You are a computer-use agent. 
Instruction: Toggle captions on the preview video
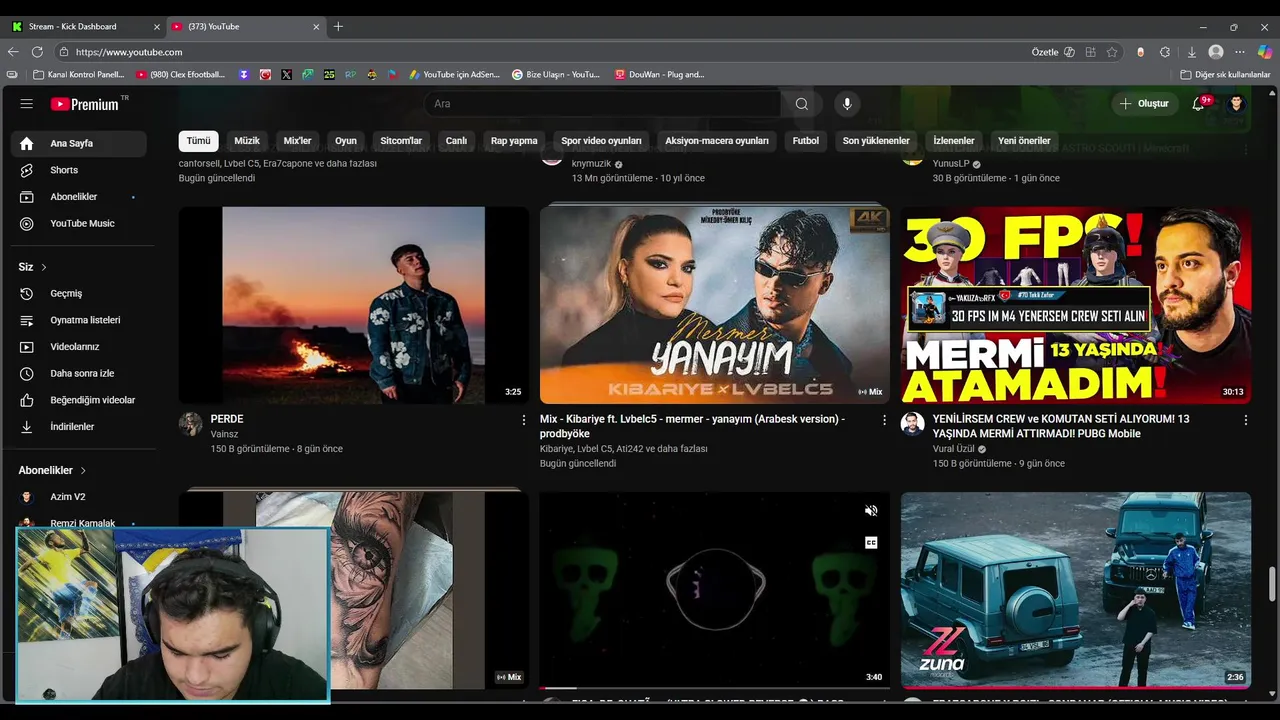click(871, 543)
